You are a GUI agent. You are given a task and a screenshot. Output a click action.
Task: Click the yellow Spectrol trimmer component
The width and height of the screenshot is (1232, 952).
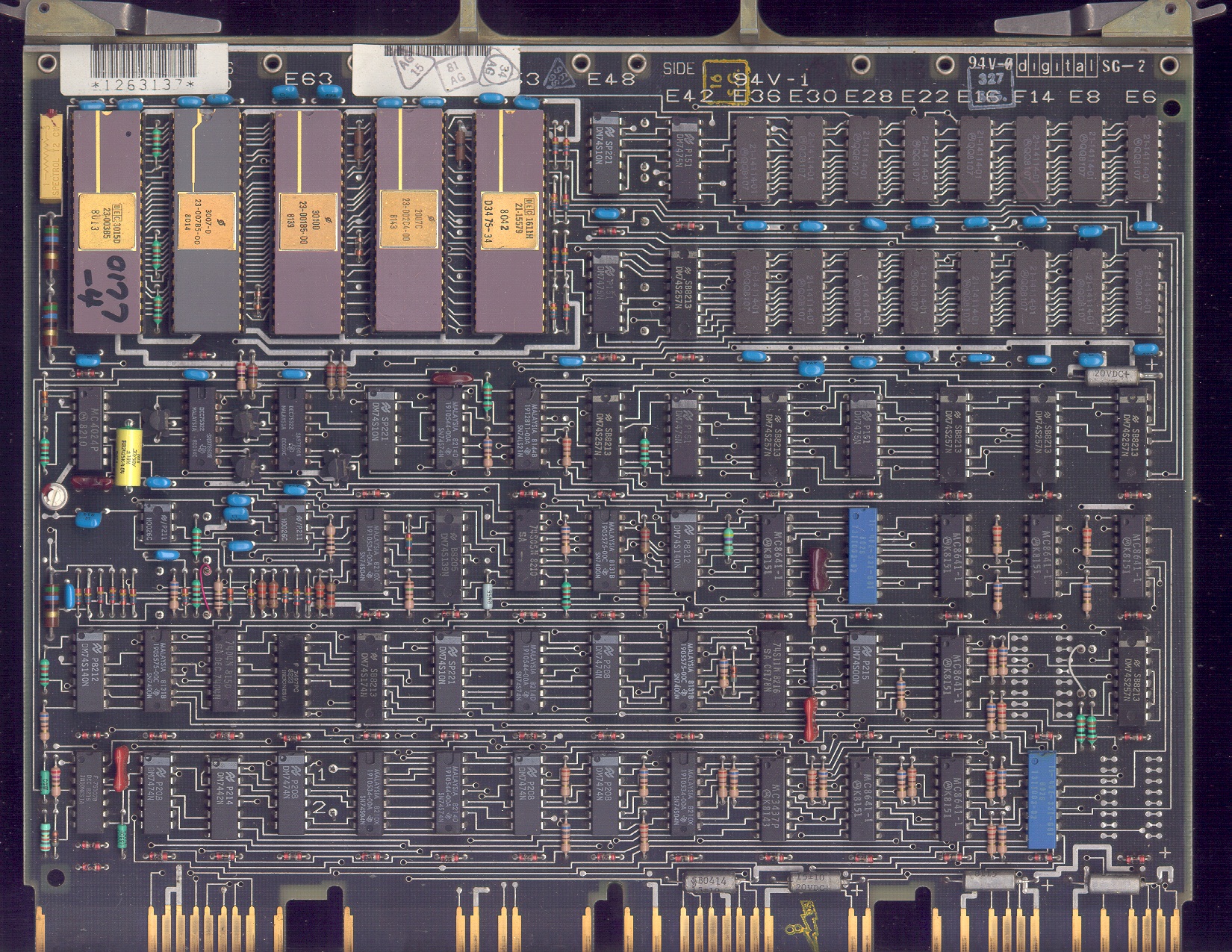tap(52, 155)
